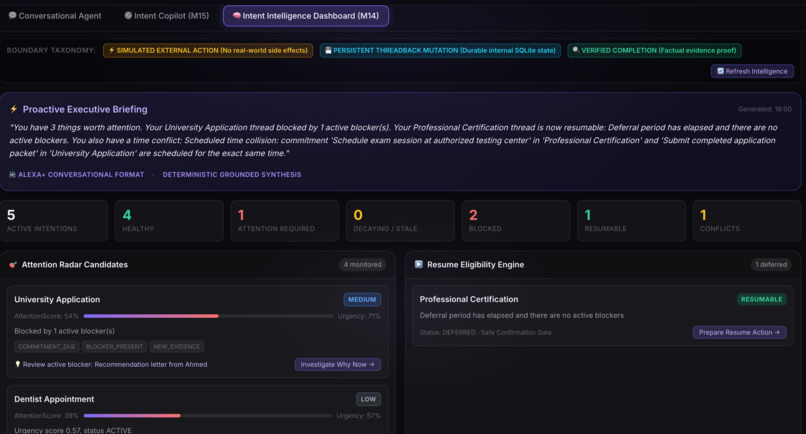The height and width of the screenshot is (434, 806).
Task: Open the Professional Certification card title
Action: pos(469,299)
